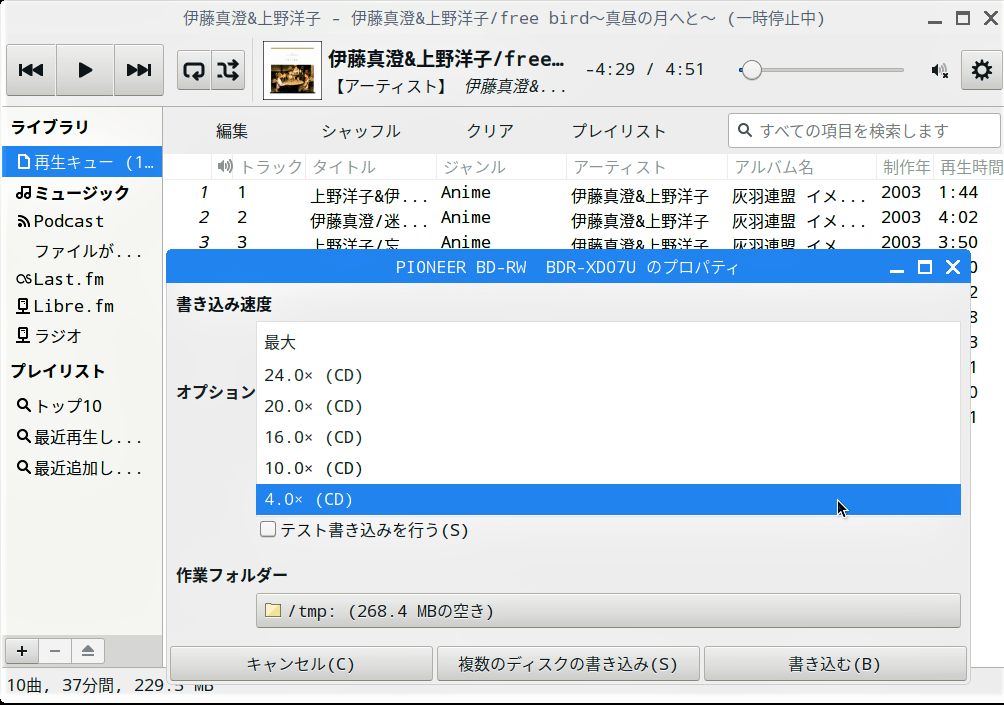Viewport: 1004px width, 705px height.
Task: Click the eject icon in sidebar footer
Action: pyautogui.click(x=88, y=651)
